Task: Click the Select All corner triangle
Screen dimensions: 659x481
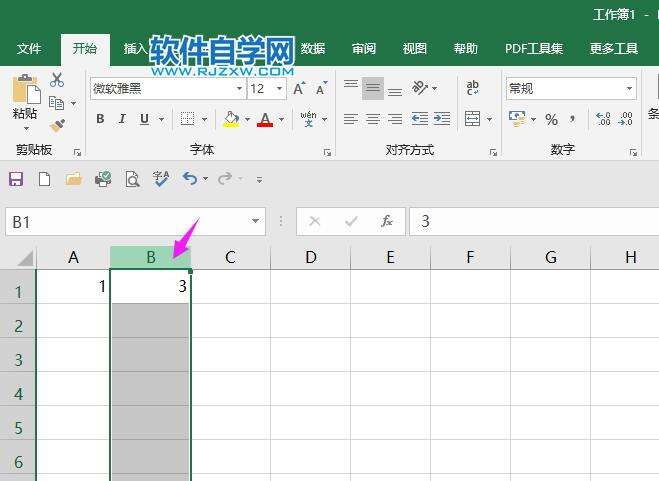Action: coord(26,258)
